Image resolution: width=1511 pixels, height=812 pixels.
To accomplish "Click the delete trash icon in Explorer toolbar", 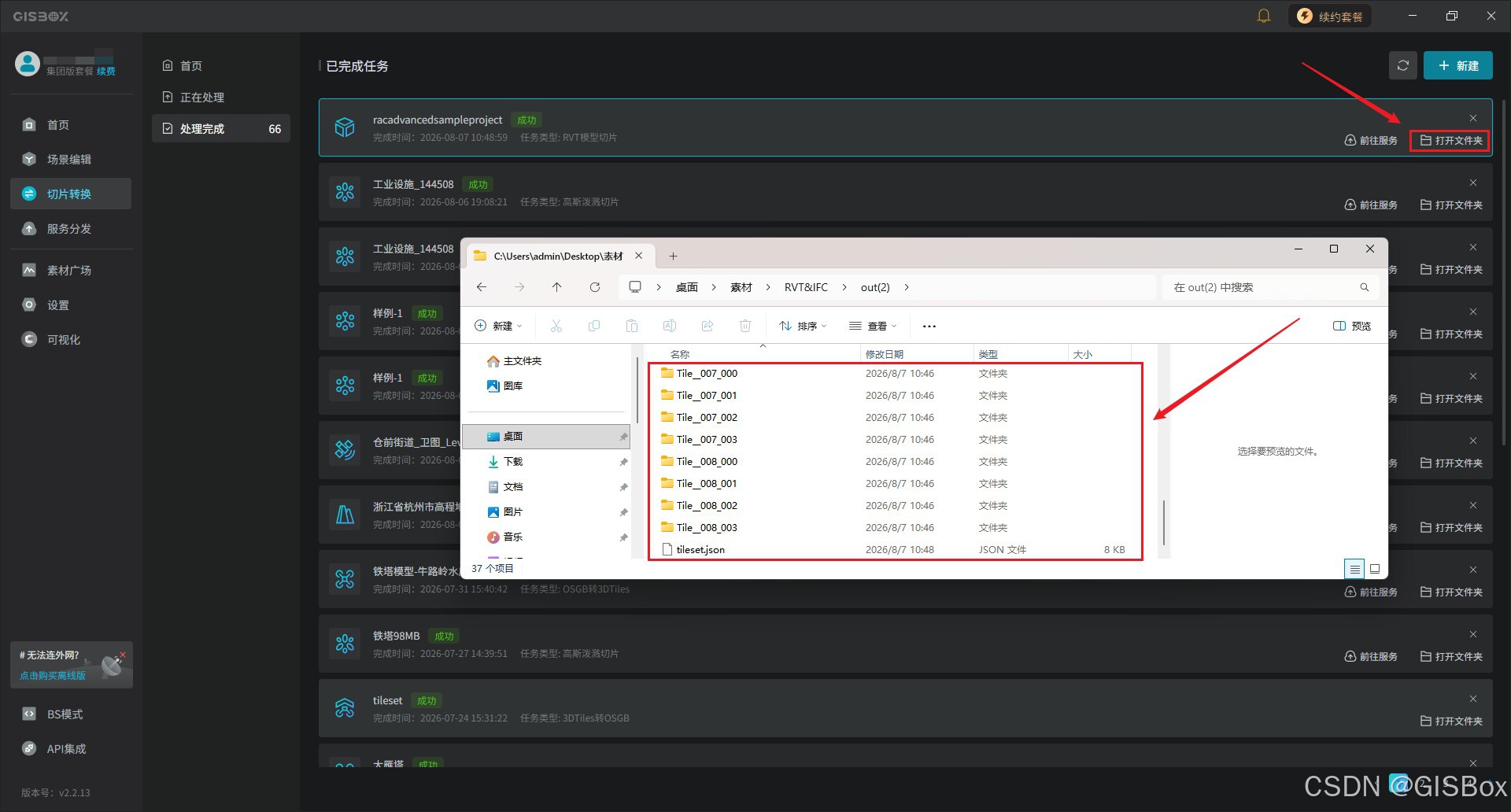I will (x=745, y=326).
